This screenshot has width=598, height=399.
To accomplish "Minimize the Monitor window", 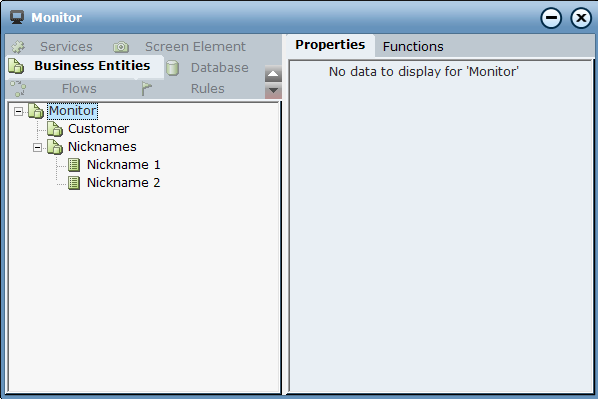I will (551, 18).
